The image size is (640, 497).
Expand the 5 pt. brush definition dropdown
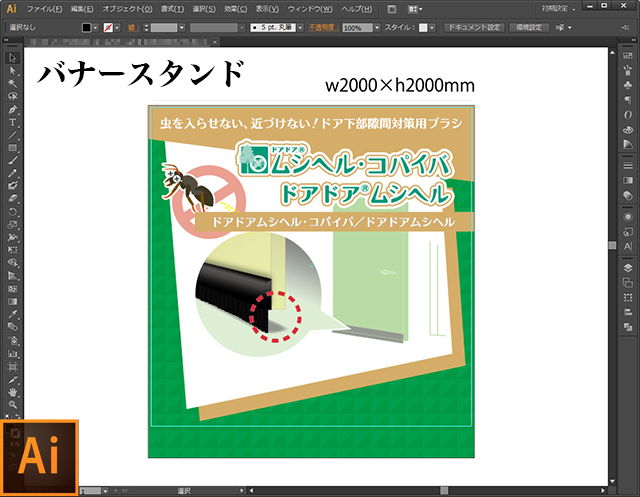pos(300,27)
